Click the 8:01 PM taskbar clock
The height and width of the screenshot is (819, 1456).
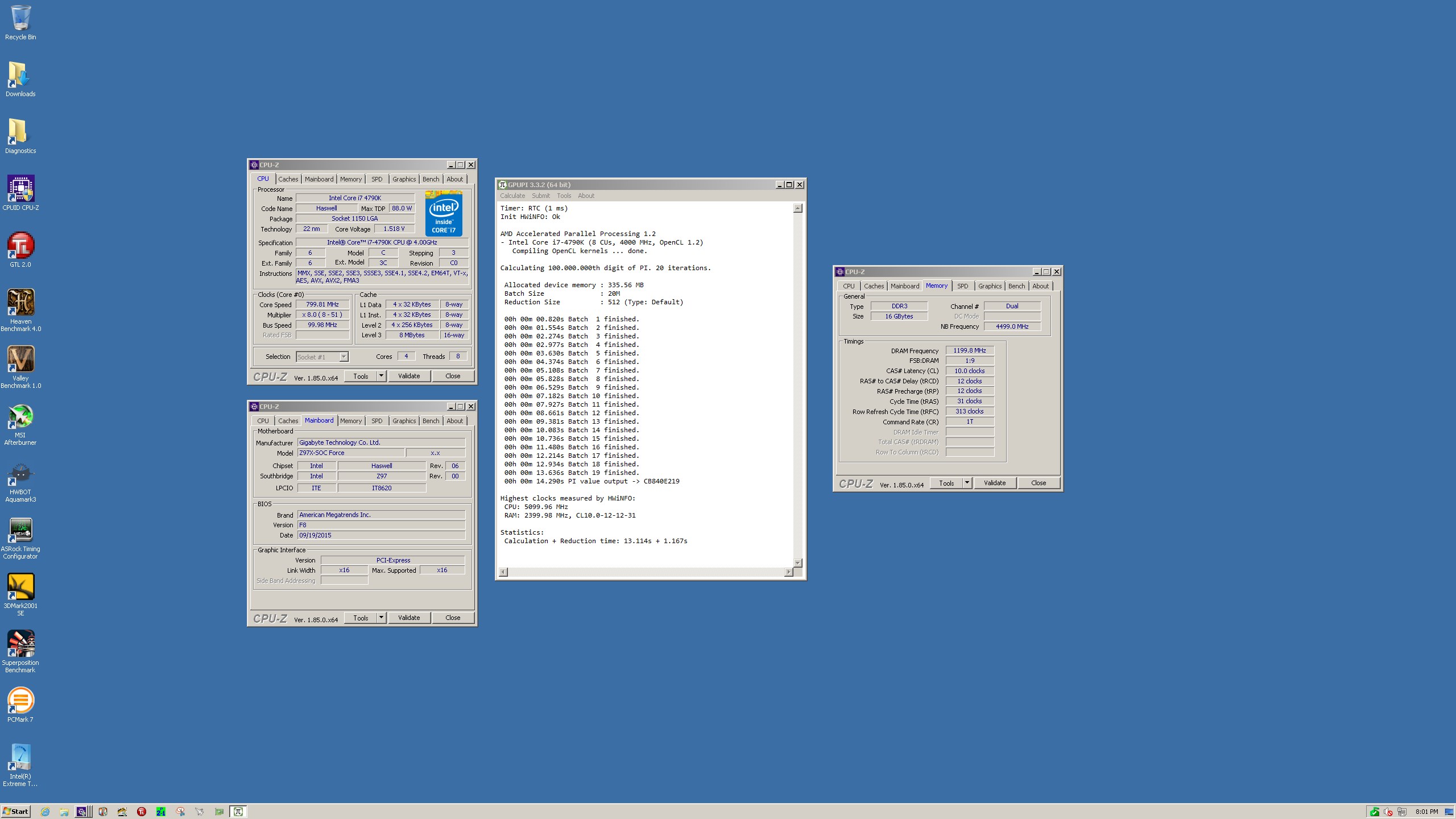click(x=1426, y=812)
